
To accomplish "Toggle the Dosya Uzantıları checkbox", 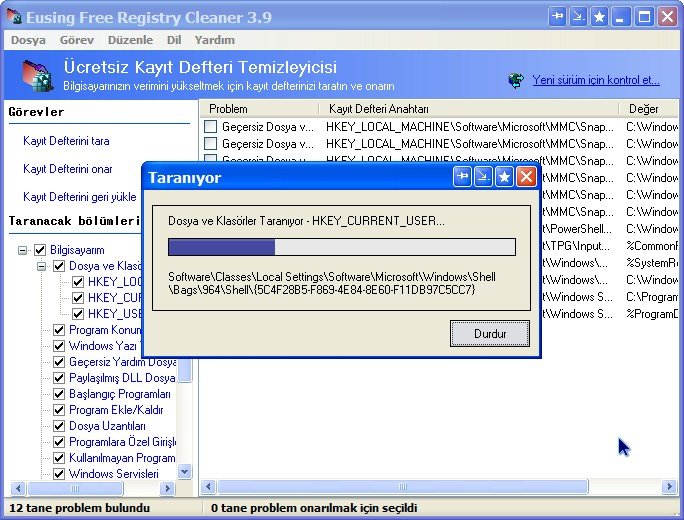I will (59, 426).
